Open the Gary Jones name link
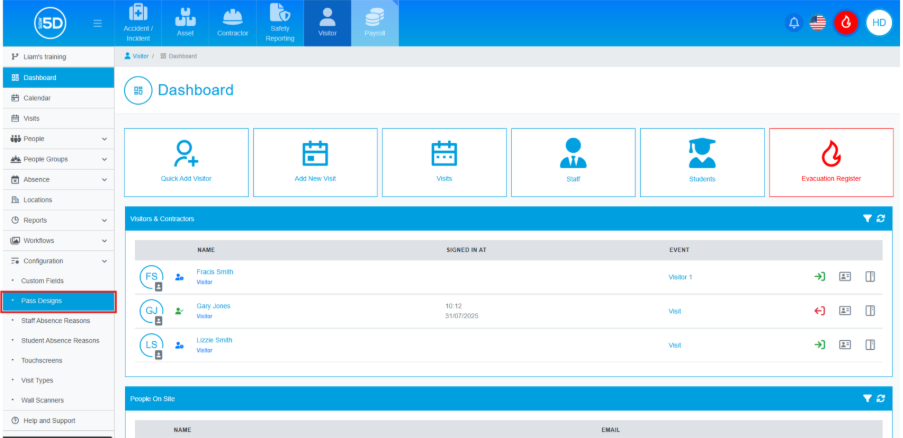Viewport: 903px width, 438px height. pyautogui.click(x=213, y=306)
